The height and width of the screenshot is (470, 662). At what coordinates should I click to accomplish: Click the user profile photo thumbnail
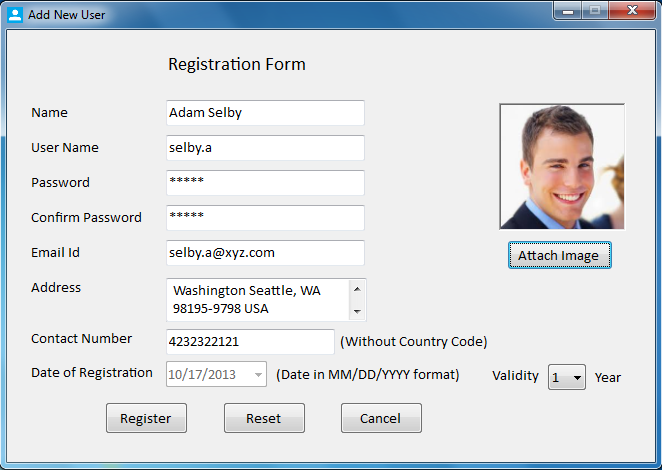click(x=562, y=167)
